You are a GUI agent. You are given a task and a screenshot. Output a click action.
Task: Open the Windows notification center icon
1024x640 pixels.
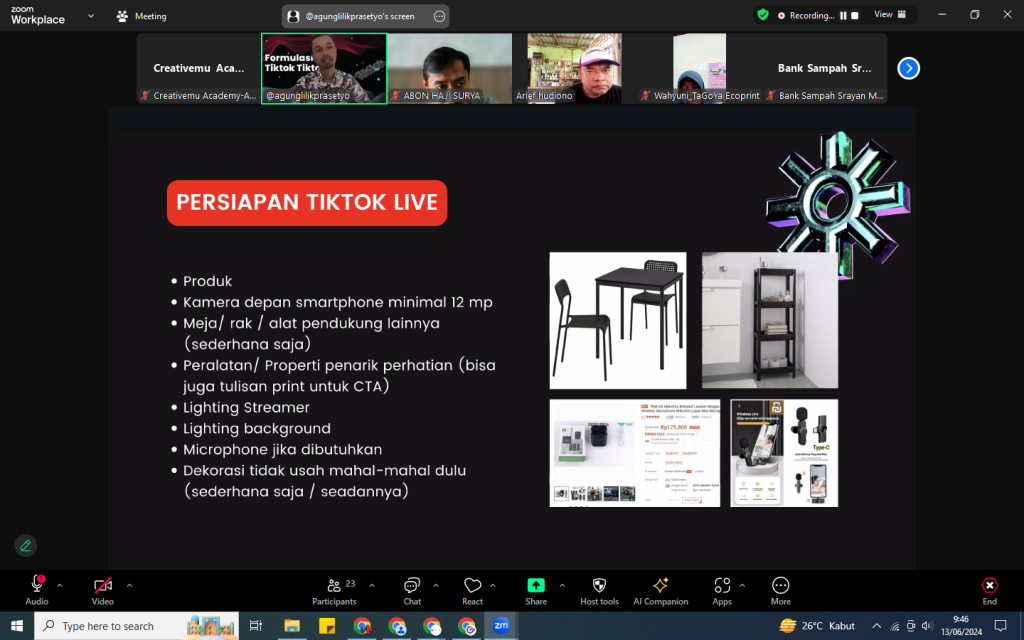[1000, 626]
